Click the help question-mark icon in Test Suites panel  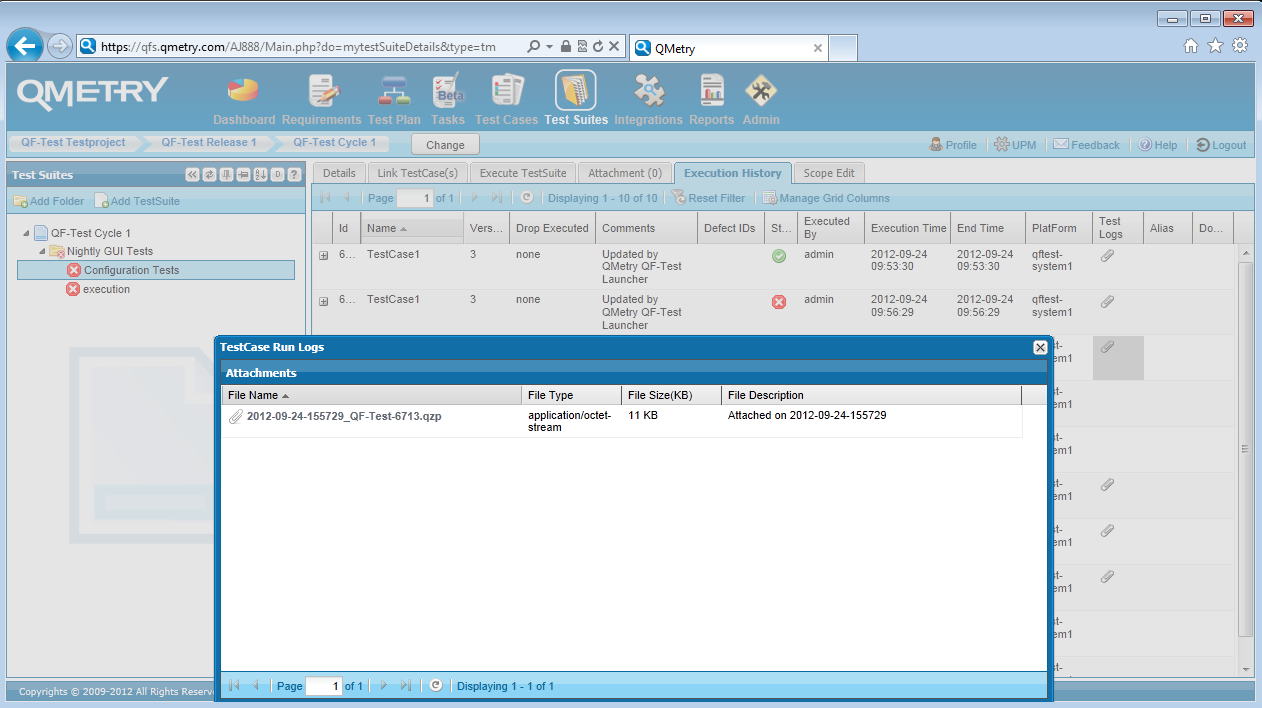(x=294, y=175)
